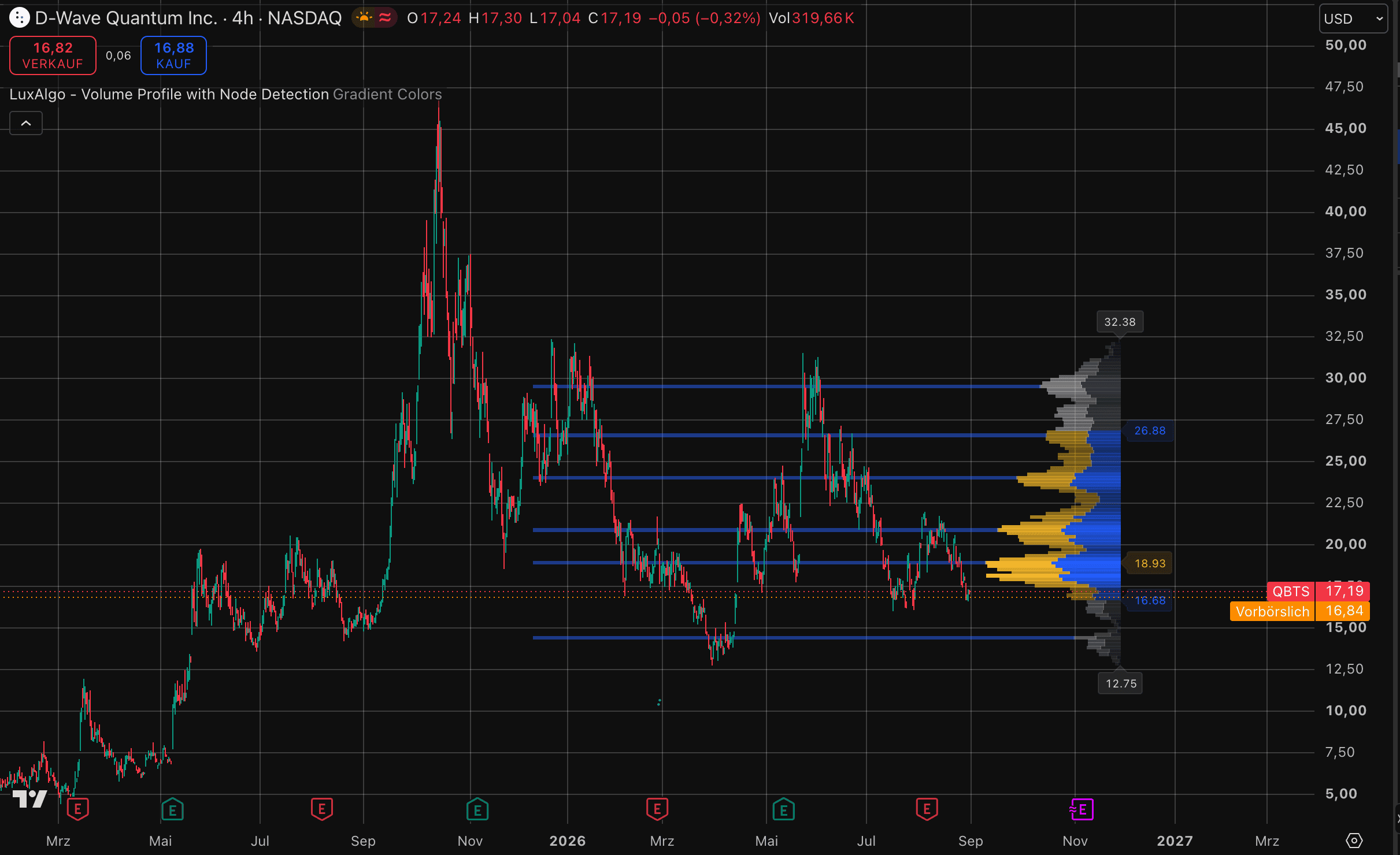Click the 2027 label on time axis
The width and height of the screenshot is (1400, 855).
1175,841
